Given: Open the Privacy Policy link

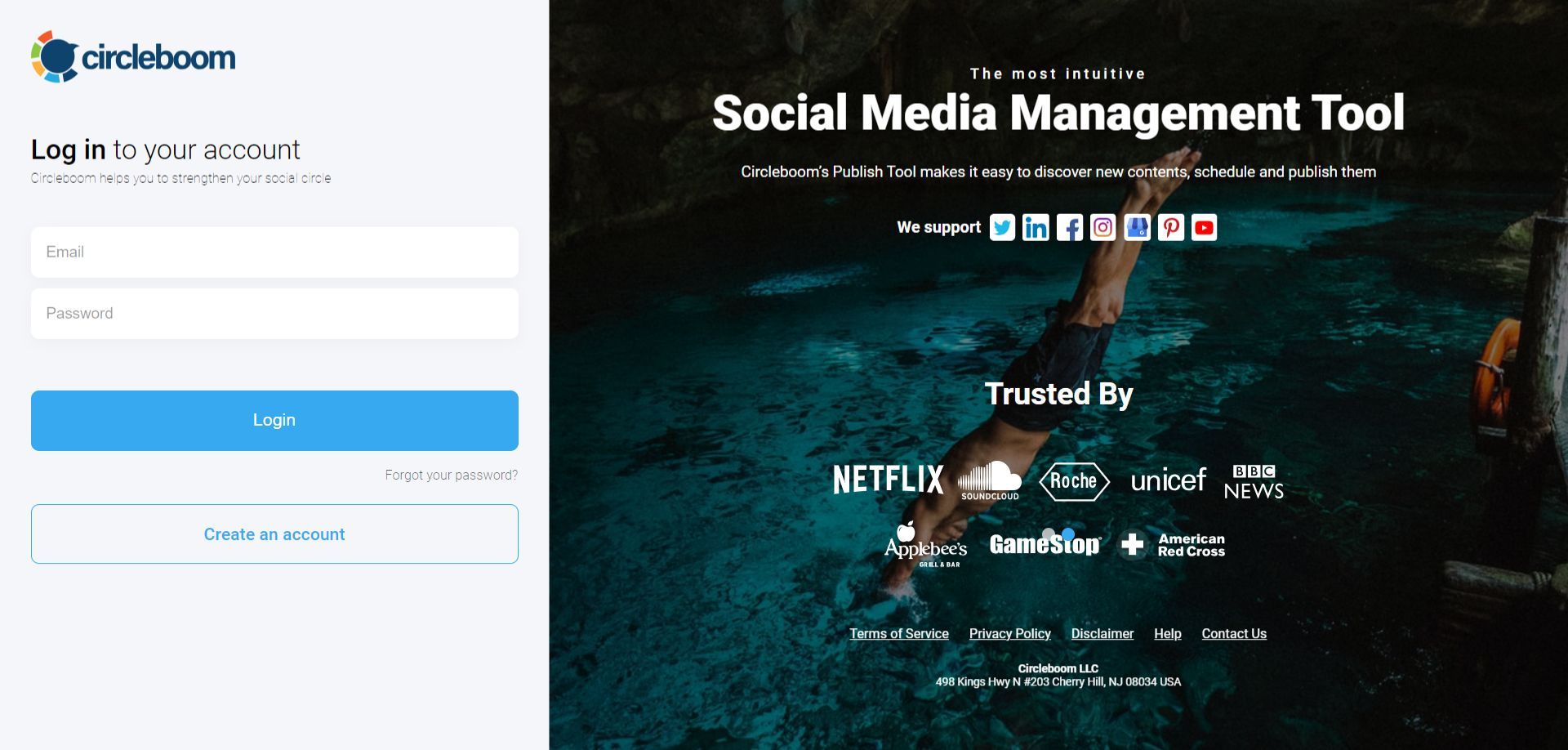Looking at the screenshot, I should pyautogui.click(x=1010, y=634).
